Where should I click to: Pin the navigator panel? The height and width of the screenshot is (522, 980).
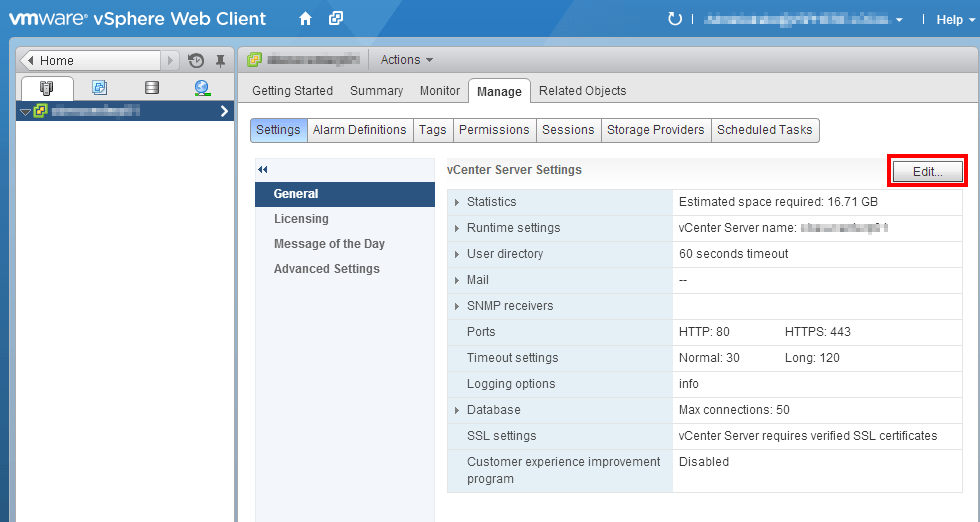220,61
